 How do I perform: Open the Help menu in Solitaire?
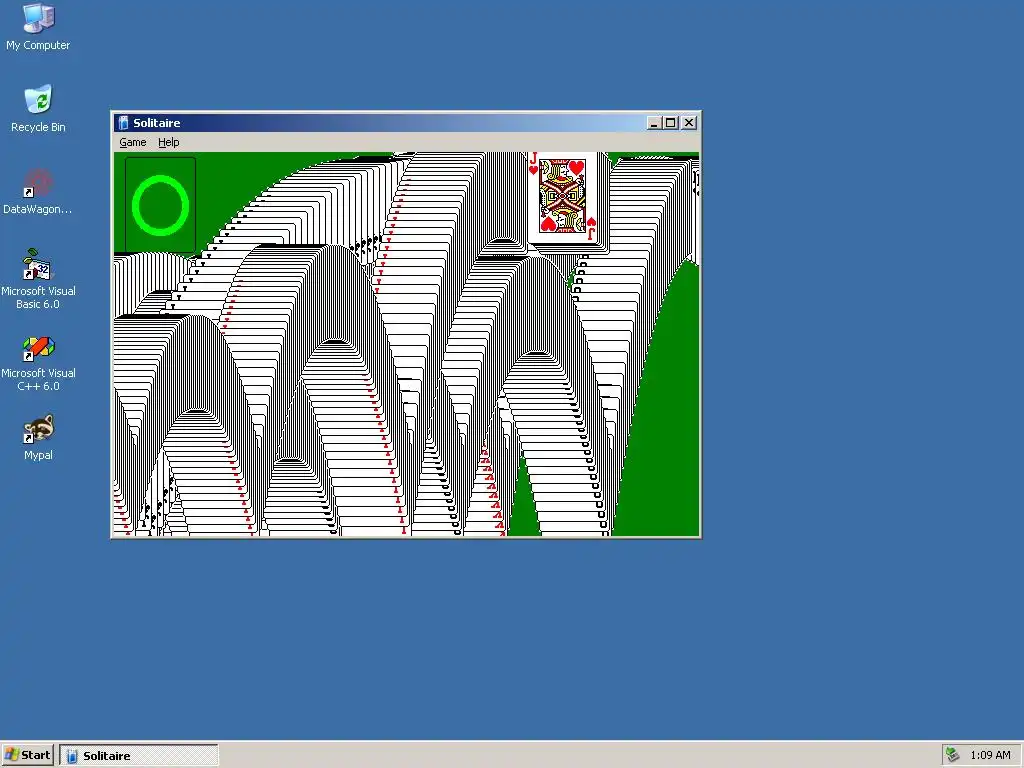click(168, 142)
